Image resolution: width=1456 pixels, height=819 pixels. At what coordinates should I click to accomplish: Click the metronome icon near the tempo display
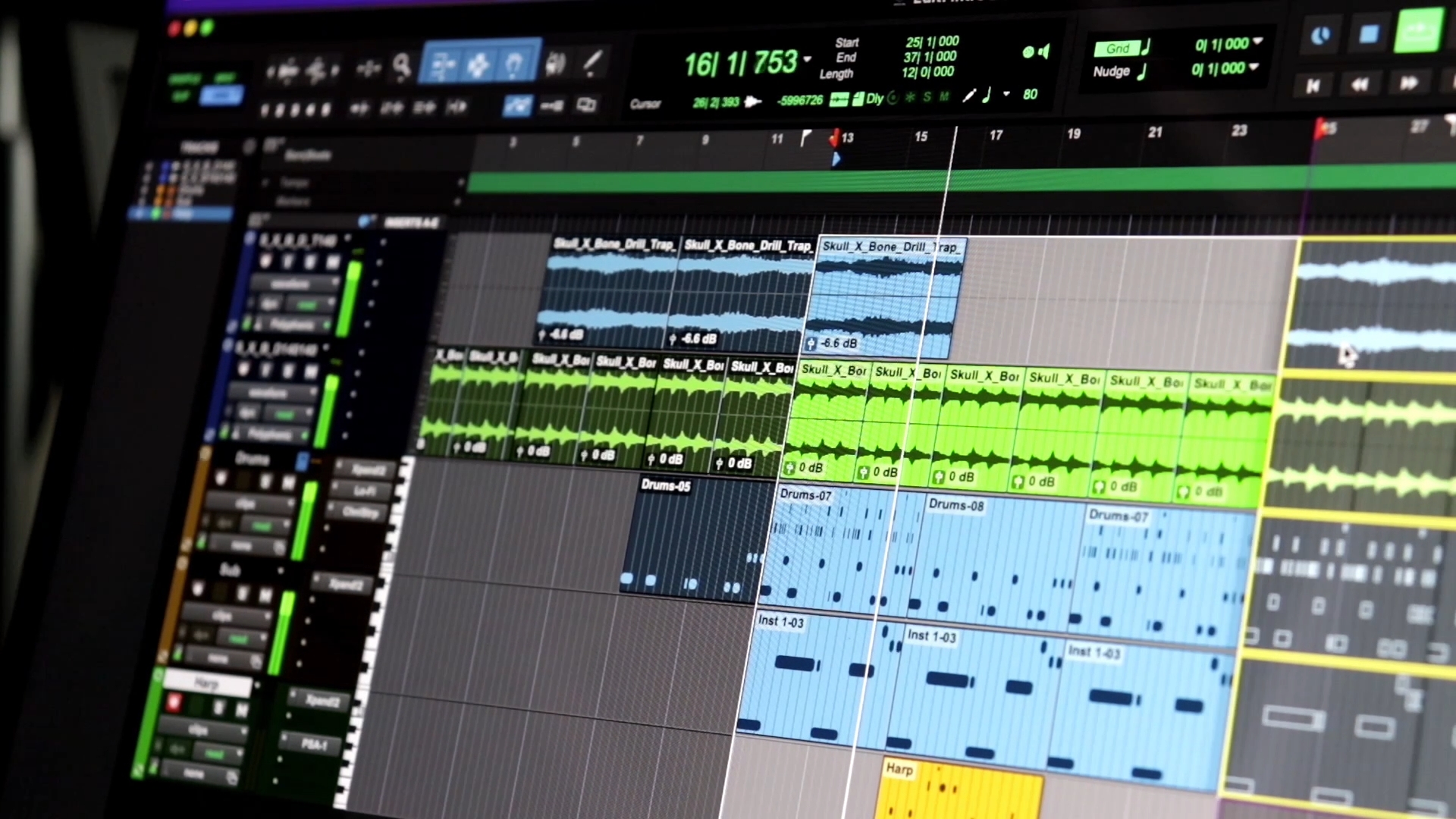[893, 98]
